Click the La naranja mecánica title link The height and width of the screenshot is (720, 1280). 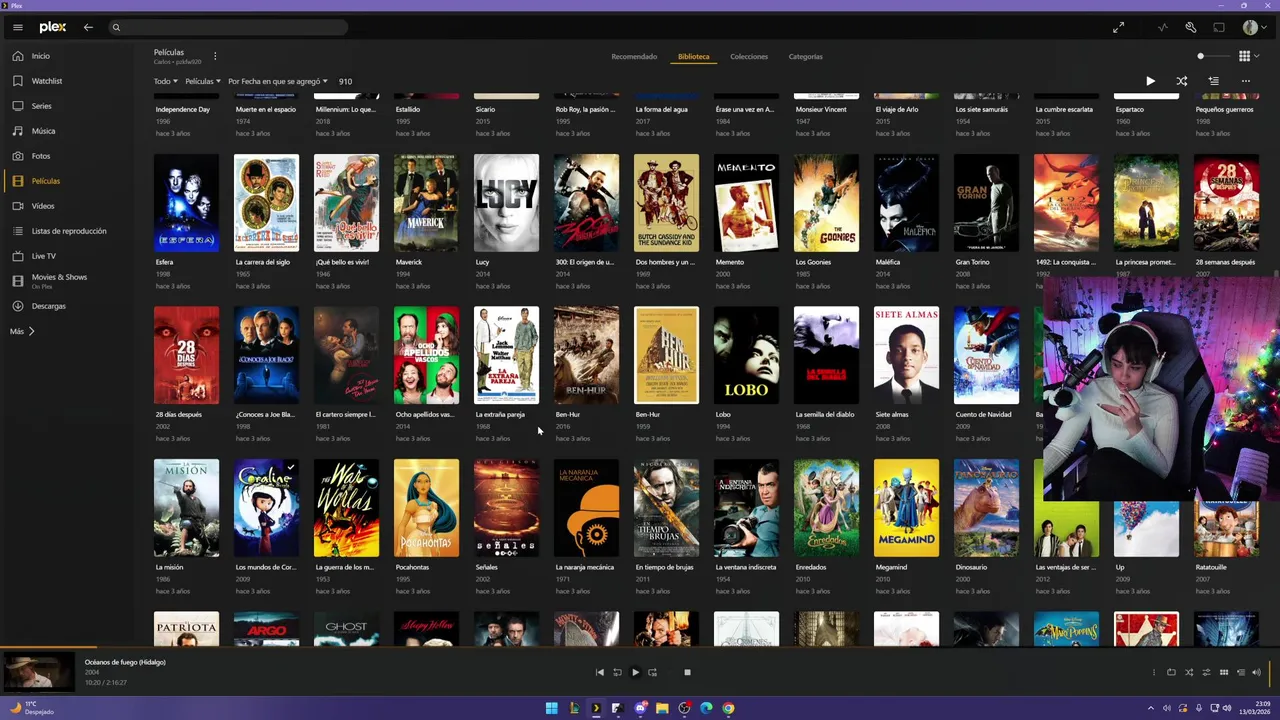click(584, 567)
